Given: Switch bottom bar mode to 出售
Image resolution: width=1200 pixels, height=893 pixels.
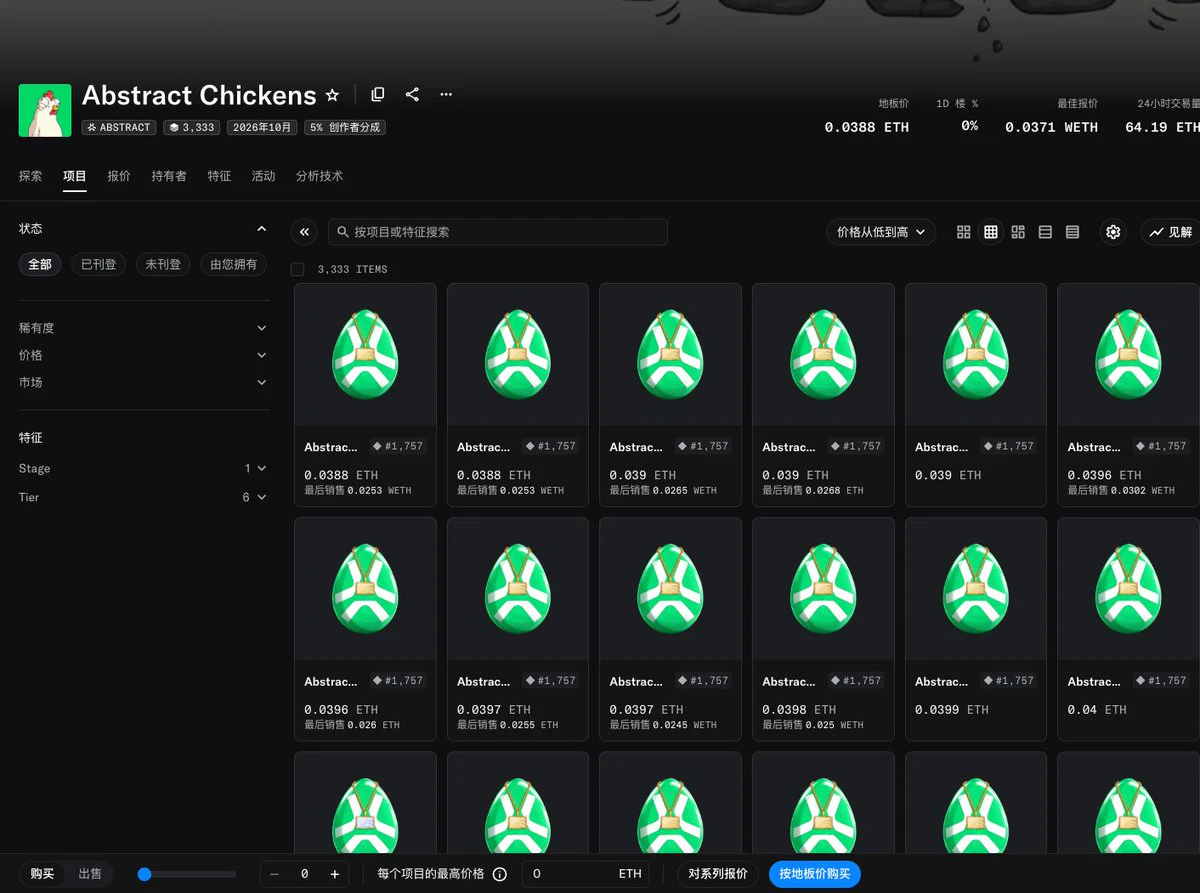Looking at the screenshot, I should [90, 874].
